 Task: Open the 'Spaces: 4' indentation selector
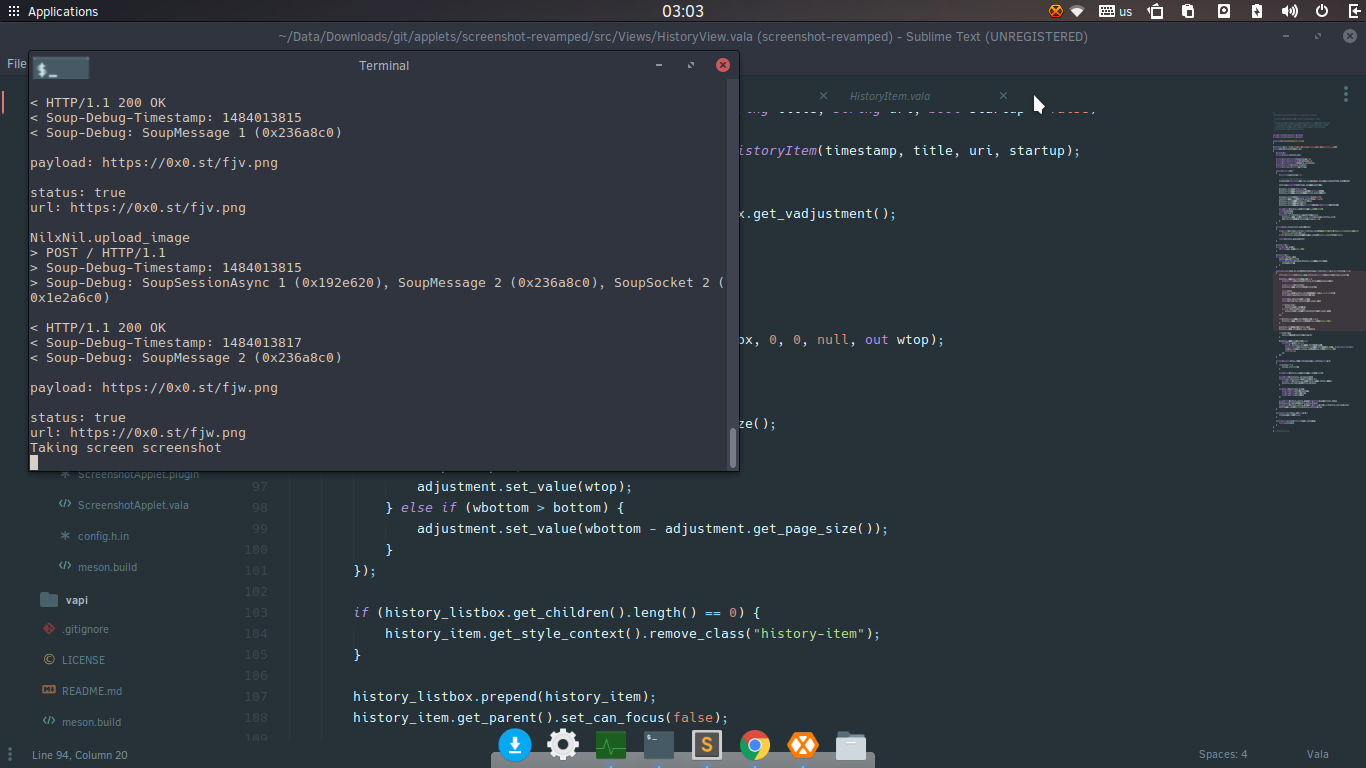point(1223,755)
